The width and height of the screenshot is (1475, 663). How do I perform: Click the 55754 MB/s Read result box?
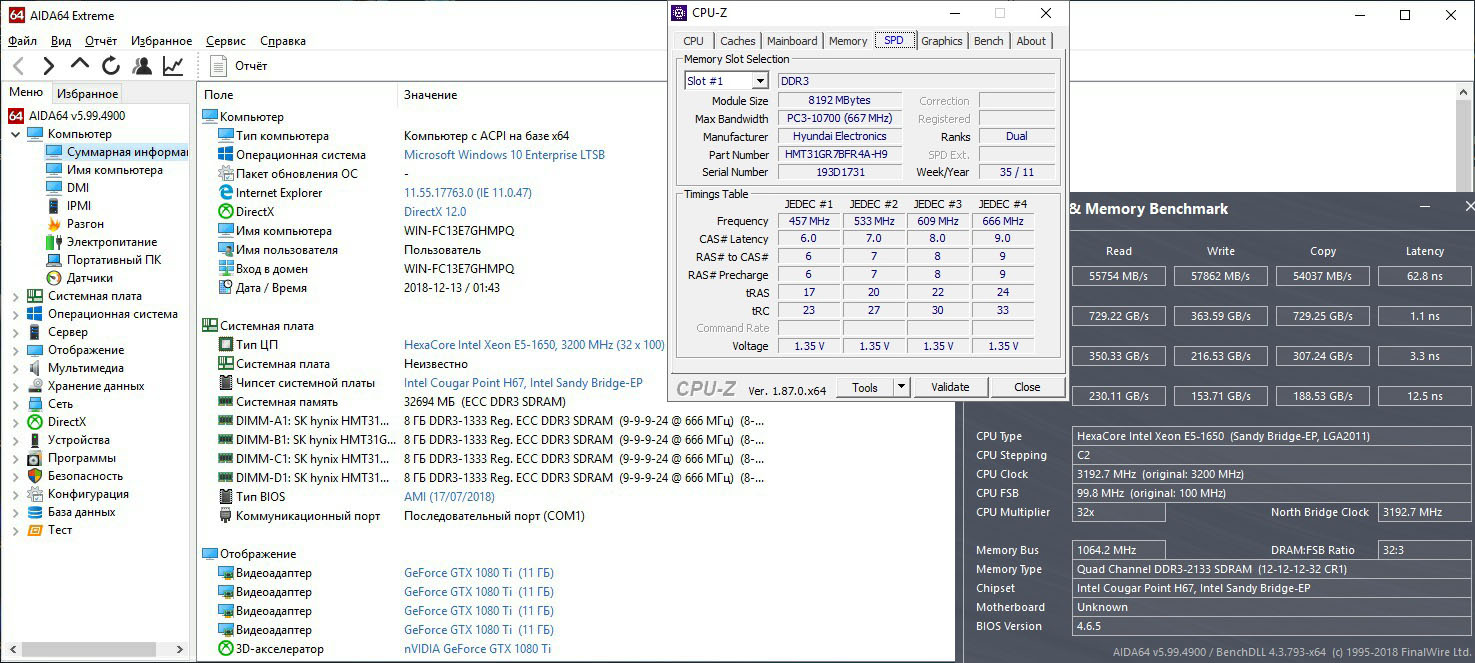click(1118, 277)
